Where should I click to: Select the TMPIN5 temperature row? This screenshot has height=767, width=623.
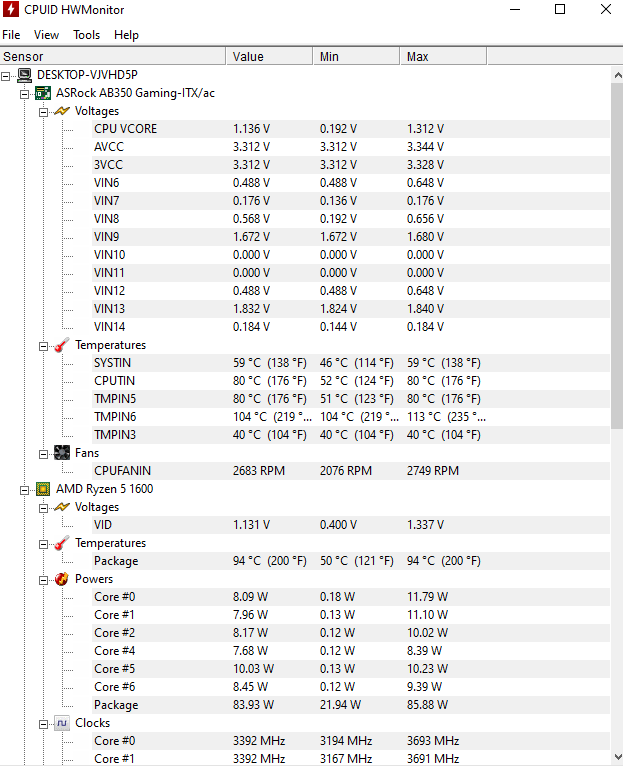[x=351, y=399]
